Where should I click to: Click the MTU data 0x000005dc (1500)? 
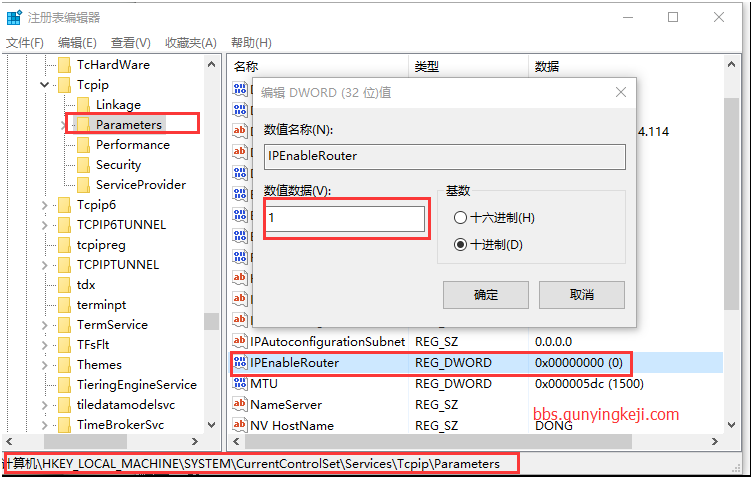pos(589,384)
